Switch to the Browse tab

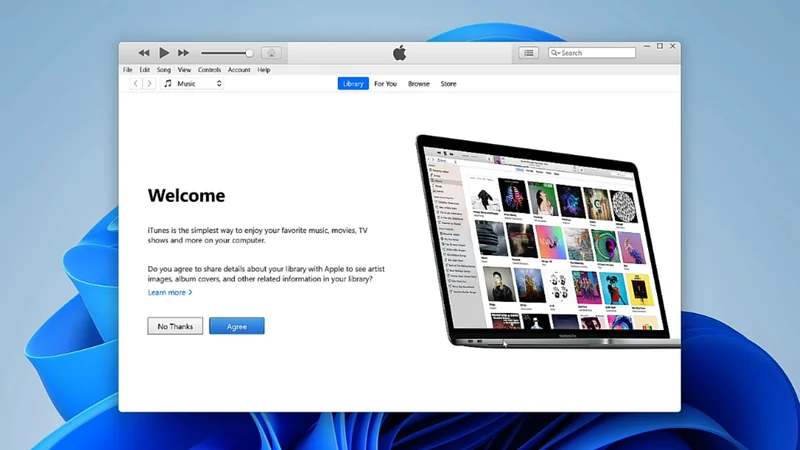[418, 84]
